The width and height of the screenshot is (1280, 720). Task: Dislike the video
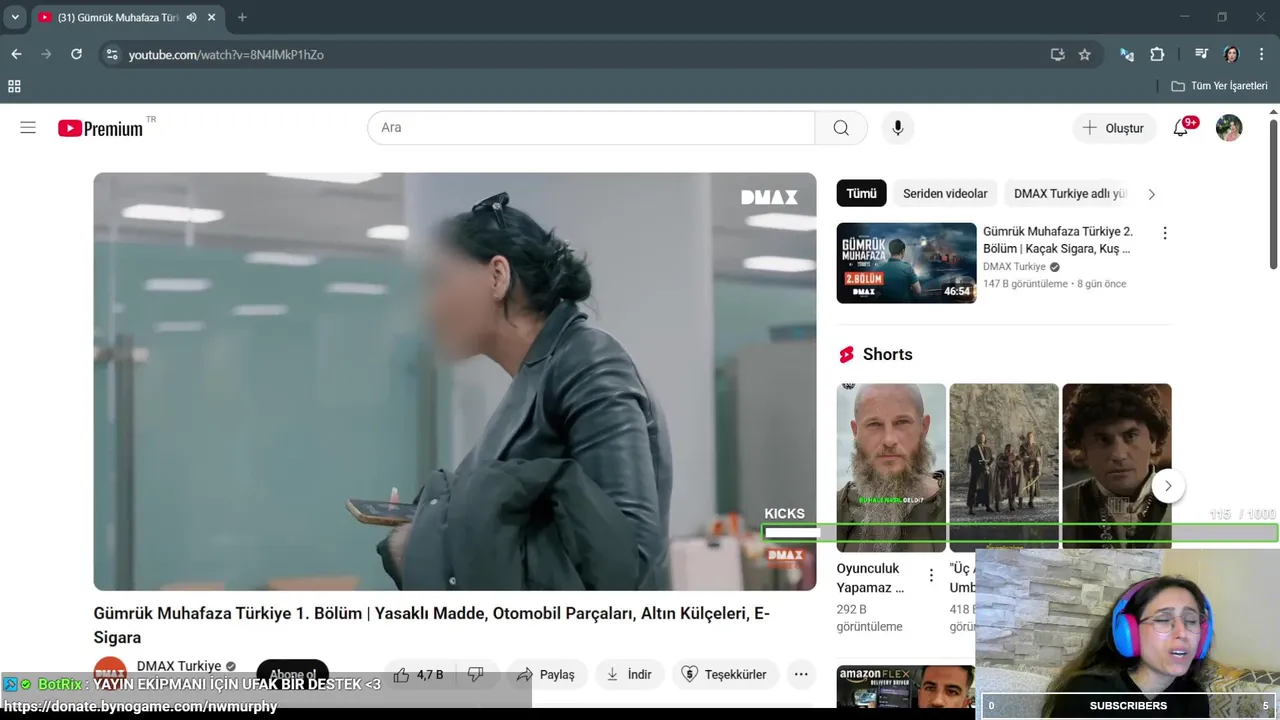pos(477,675)
